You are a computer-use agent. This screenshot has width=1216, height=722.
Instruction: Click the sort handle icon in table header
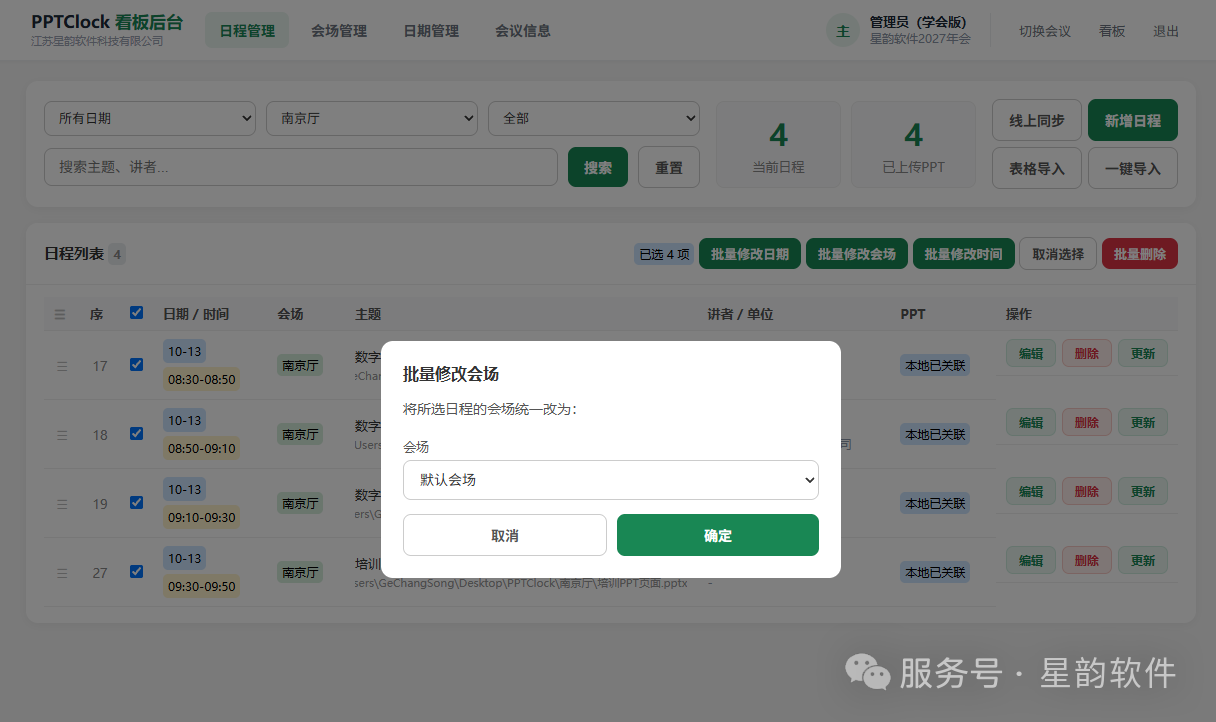tap(60, 314)
